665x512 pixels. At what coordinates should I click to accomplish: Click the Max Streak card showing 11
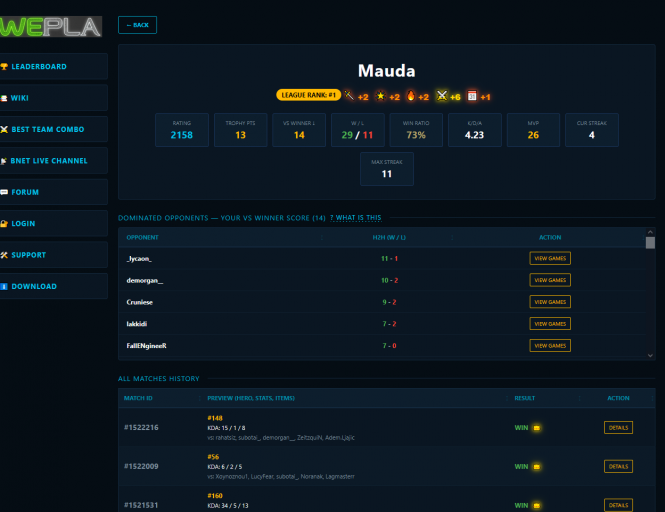coord(387,169)
